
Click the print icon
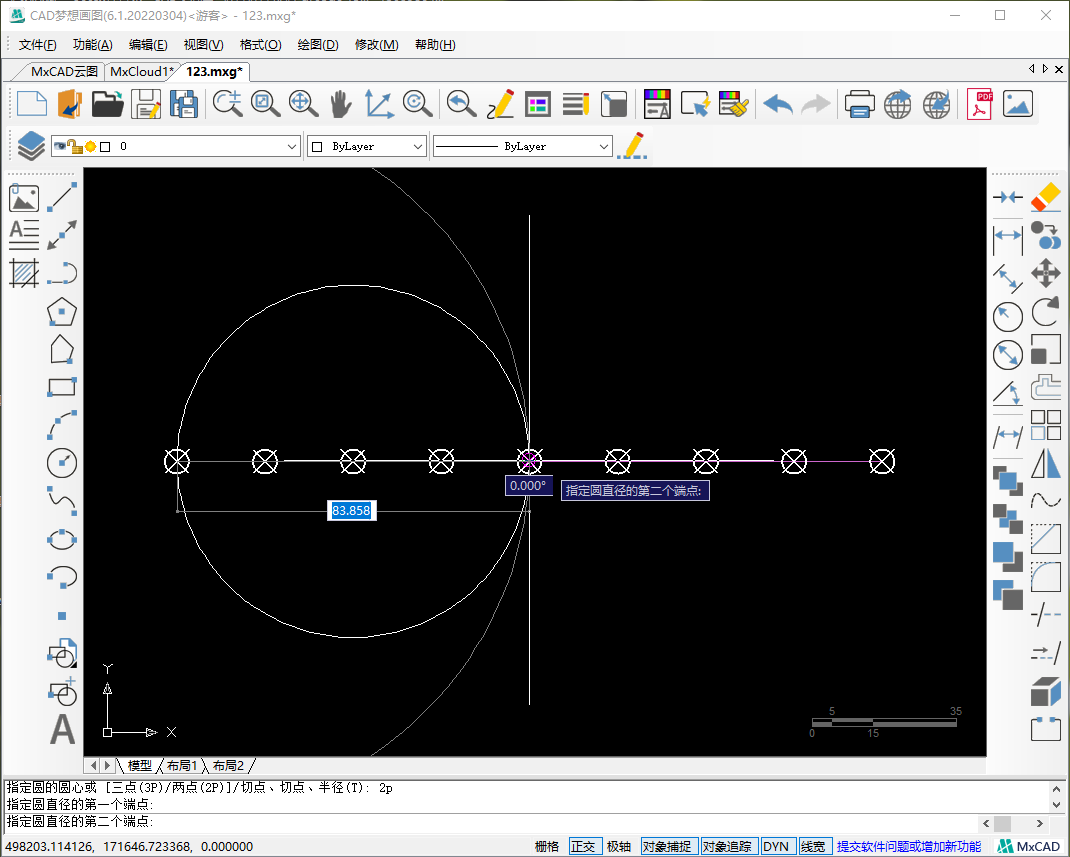(860, 103)
